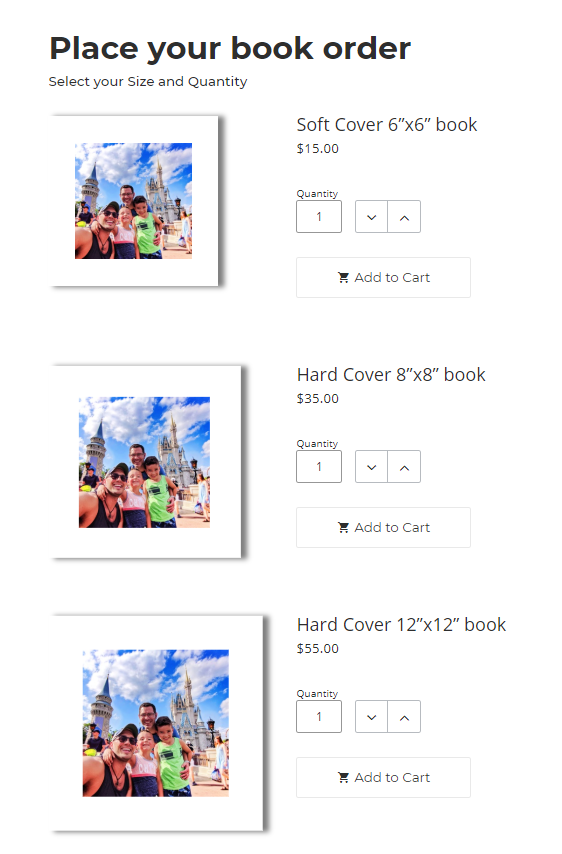The width and height of the screenshot is (562, 854).
Task: Add the Soft Cover 6"x6" book to cart
Action: pos(383,278)
